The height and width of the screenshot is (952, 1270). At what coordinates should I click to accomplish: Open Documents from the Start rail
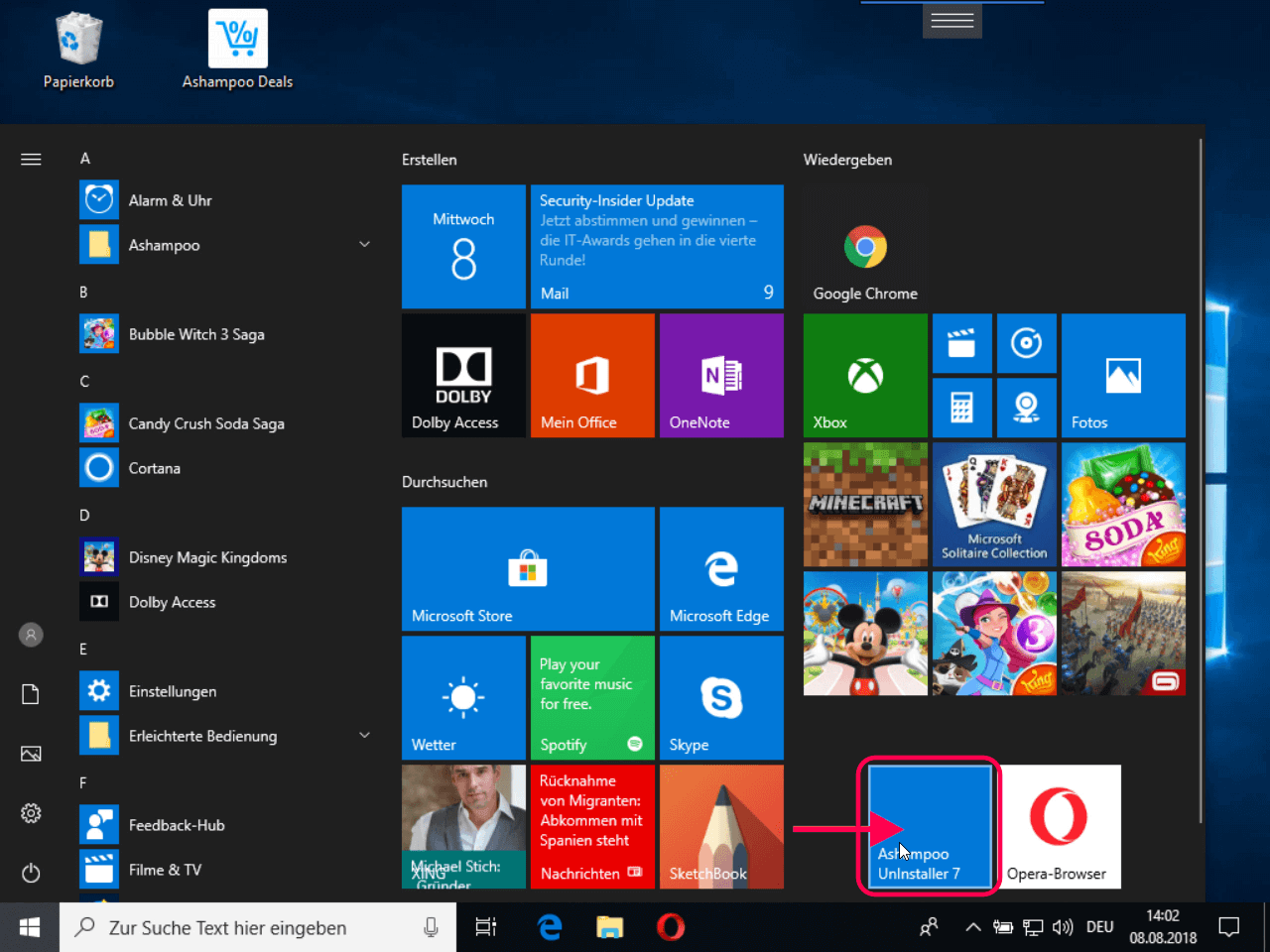[x=31, y=694]
